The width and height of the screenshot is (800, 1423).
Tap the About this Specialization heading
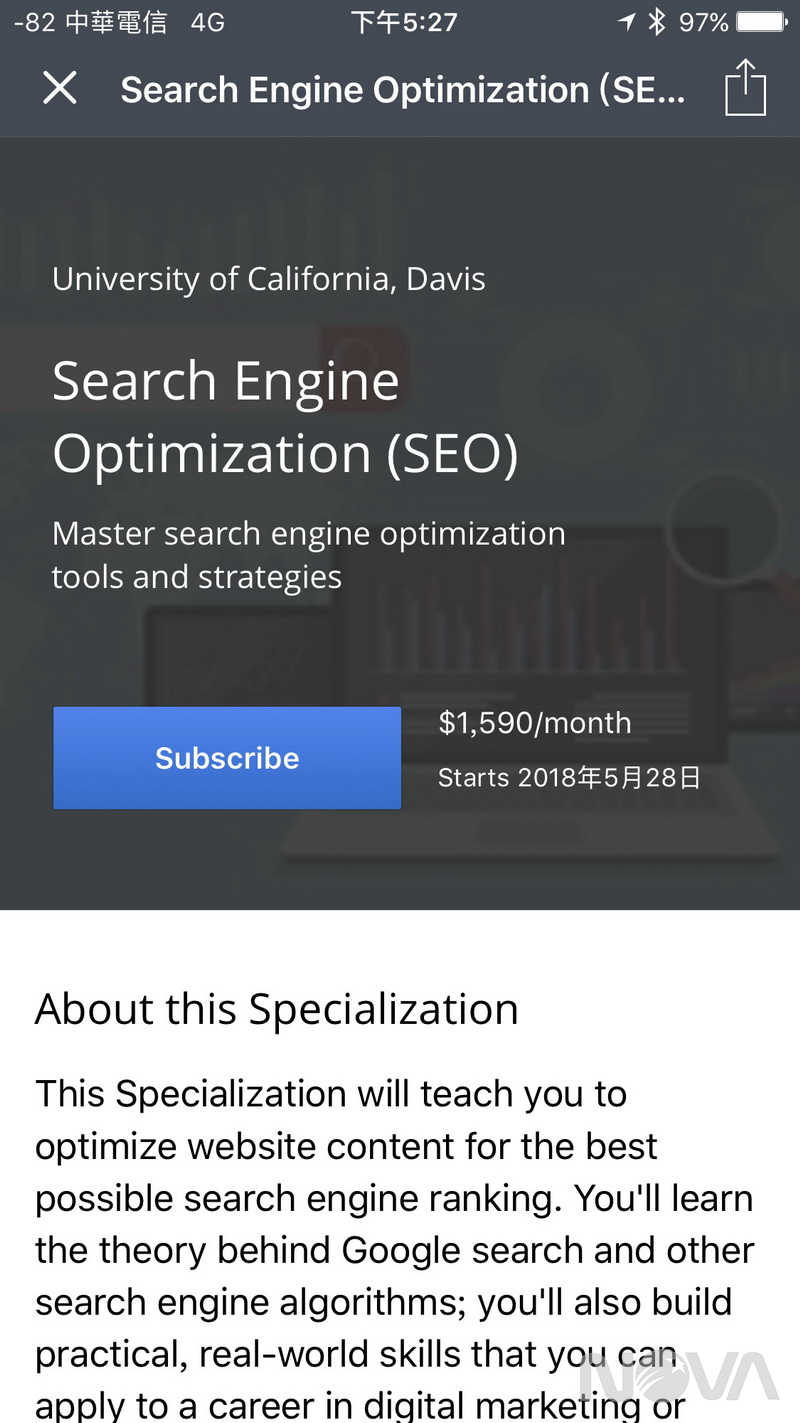(277, 1009)
